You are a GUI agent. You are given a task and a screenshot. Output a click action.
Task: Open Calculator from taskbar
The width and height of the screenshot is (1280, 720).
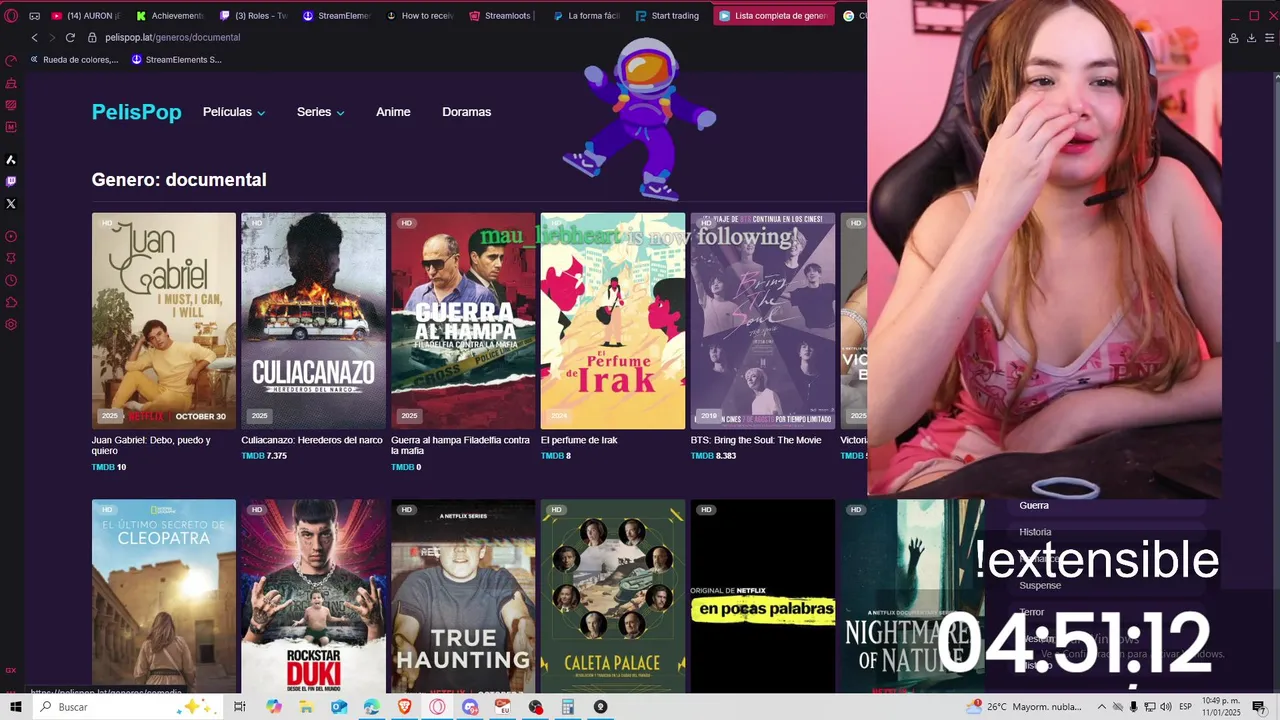(567, 707)
